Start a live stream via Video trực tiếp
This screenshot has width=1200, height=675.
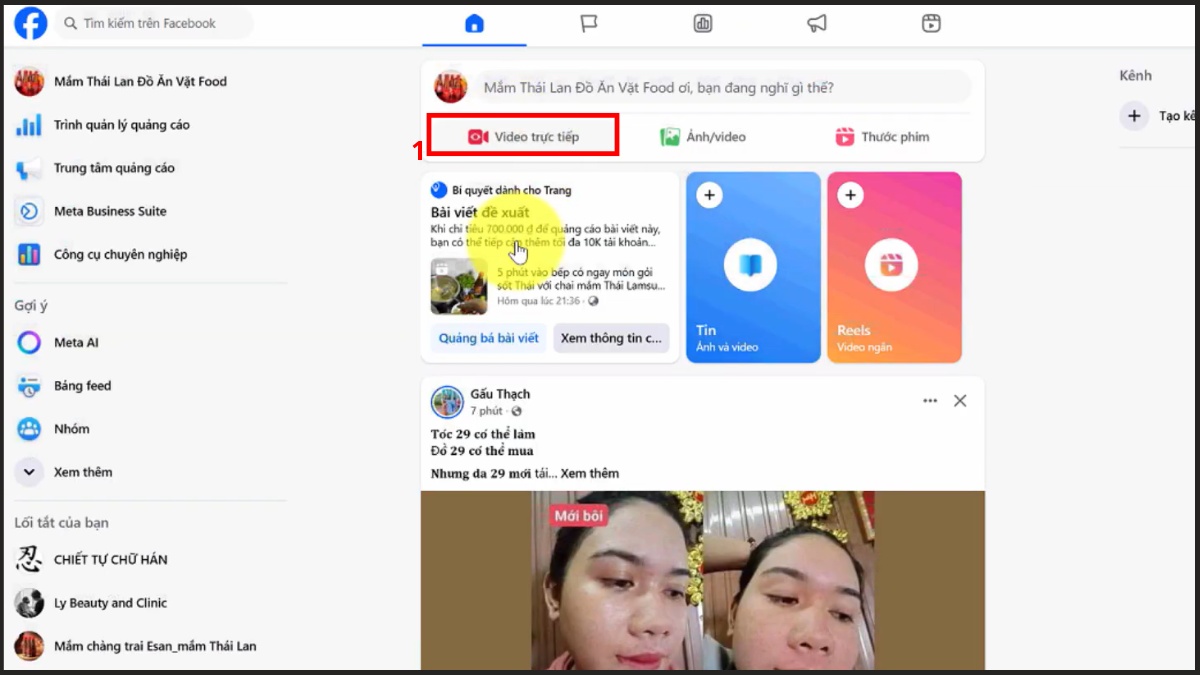(x=522, y=136)
